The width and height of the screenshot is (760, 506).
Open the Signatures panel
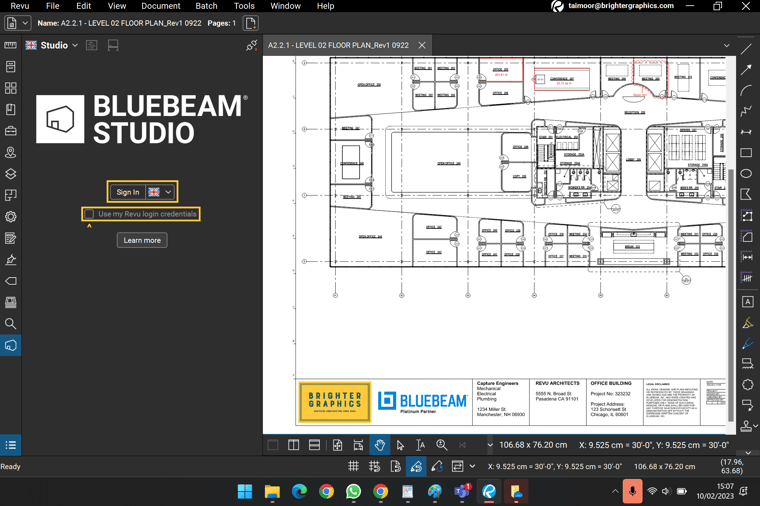pos(10,259)
